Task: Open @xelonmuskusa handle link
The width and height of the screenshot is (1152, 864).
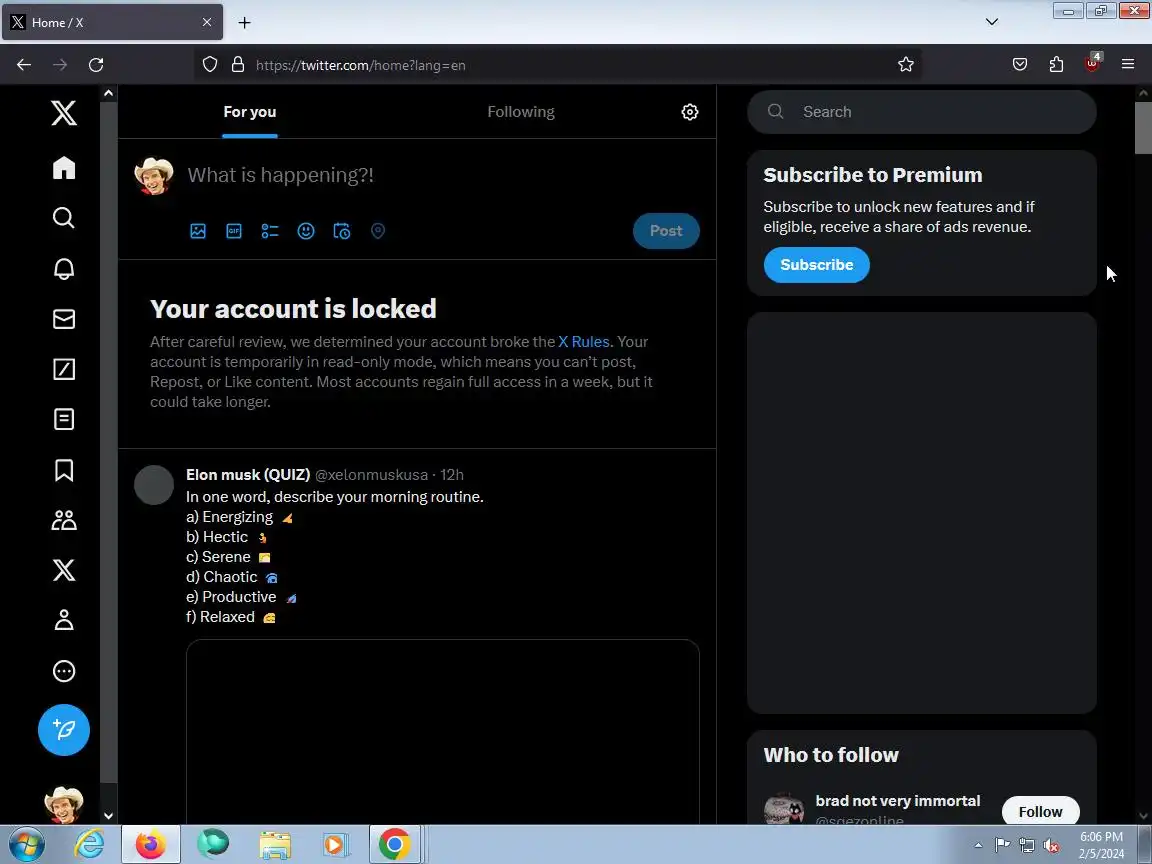Action: click(371, 475)
